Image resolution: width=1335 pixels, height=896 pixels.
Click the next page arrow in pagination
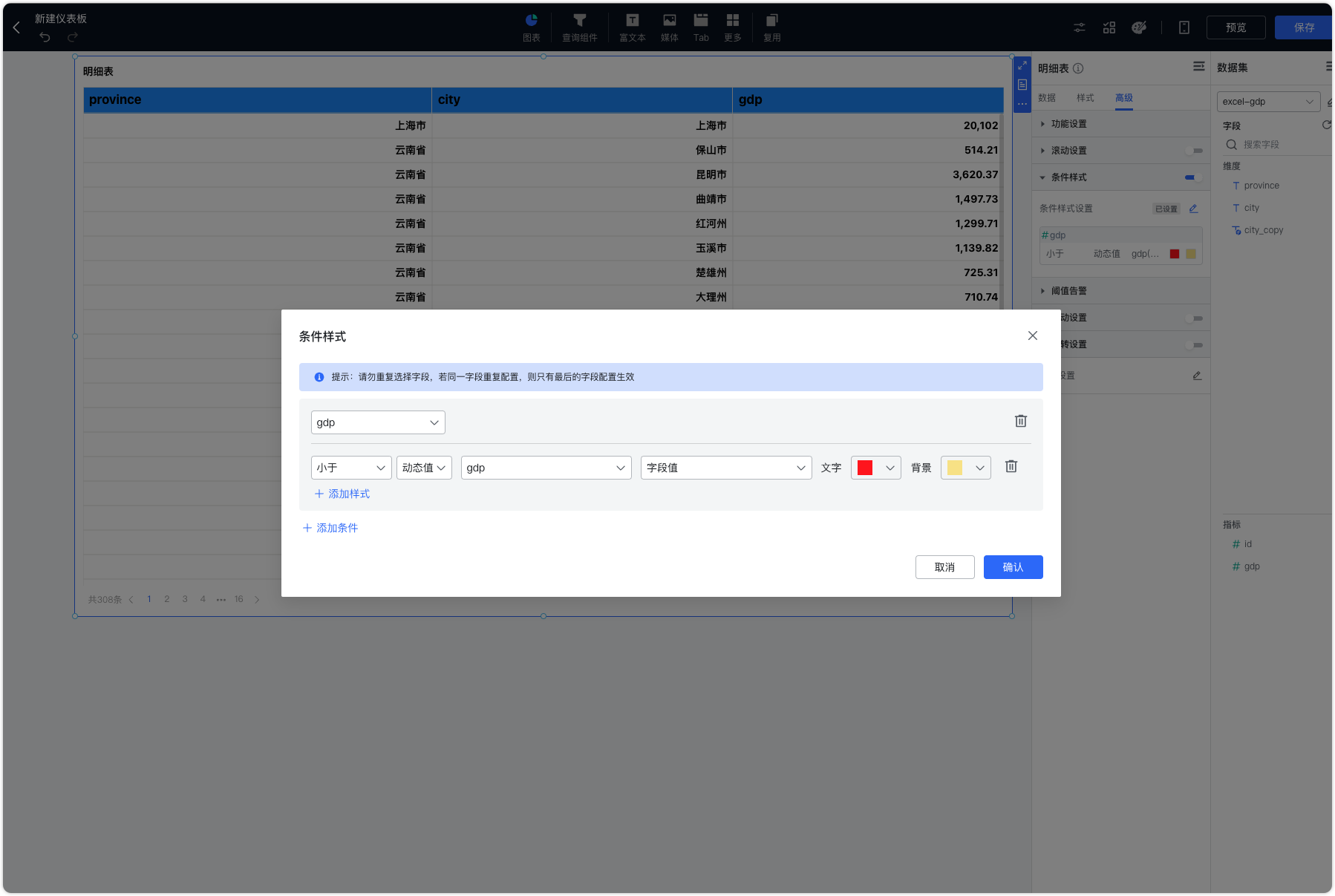click(257, 600)
